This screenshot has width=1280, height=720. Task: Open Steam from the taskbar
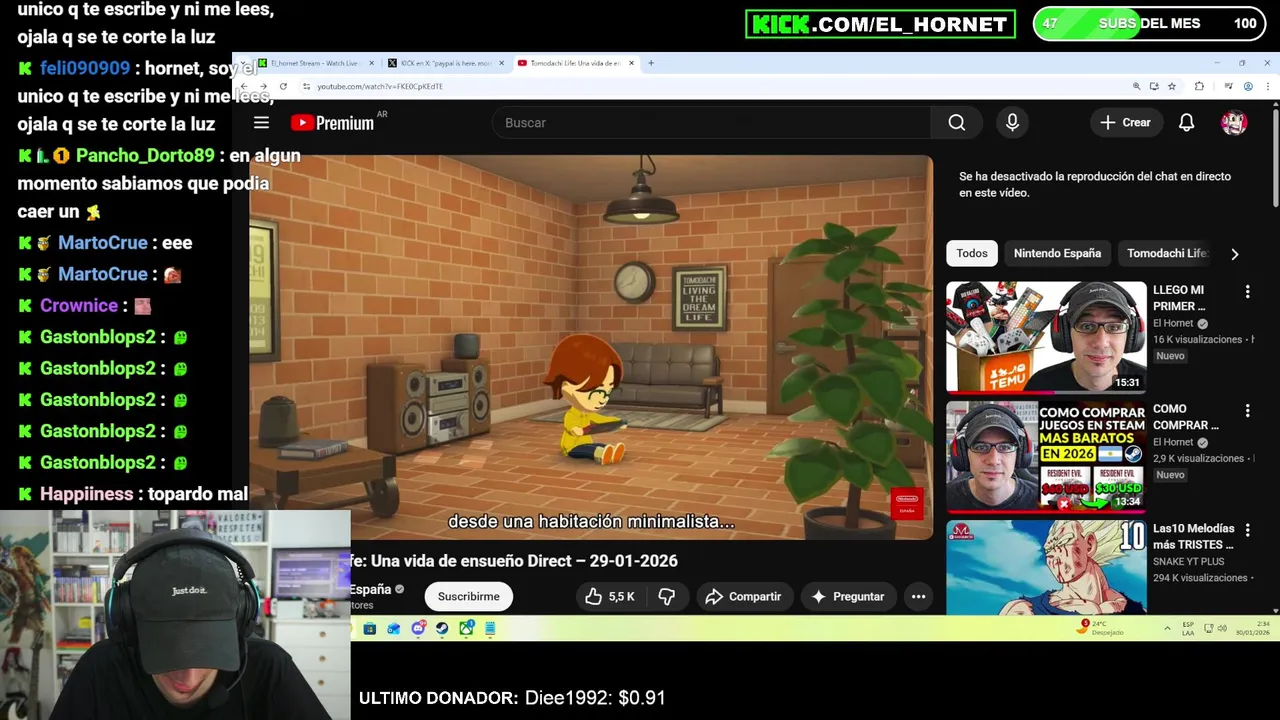[442, 628]
